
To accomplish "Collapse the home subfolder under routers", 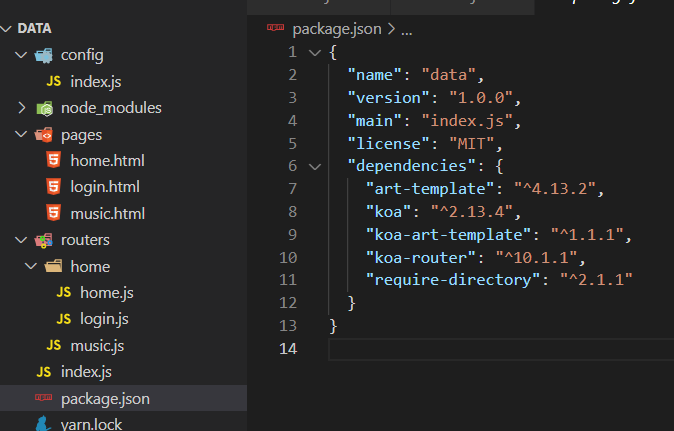I will click(x=30, y=267).
